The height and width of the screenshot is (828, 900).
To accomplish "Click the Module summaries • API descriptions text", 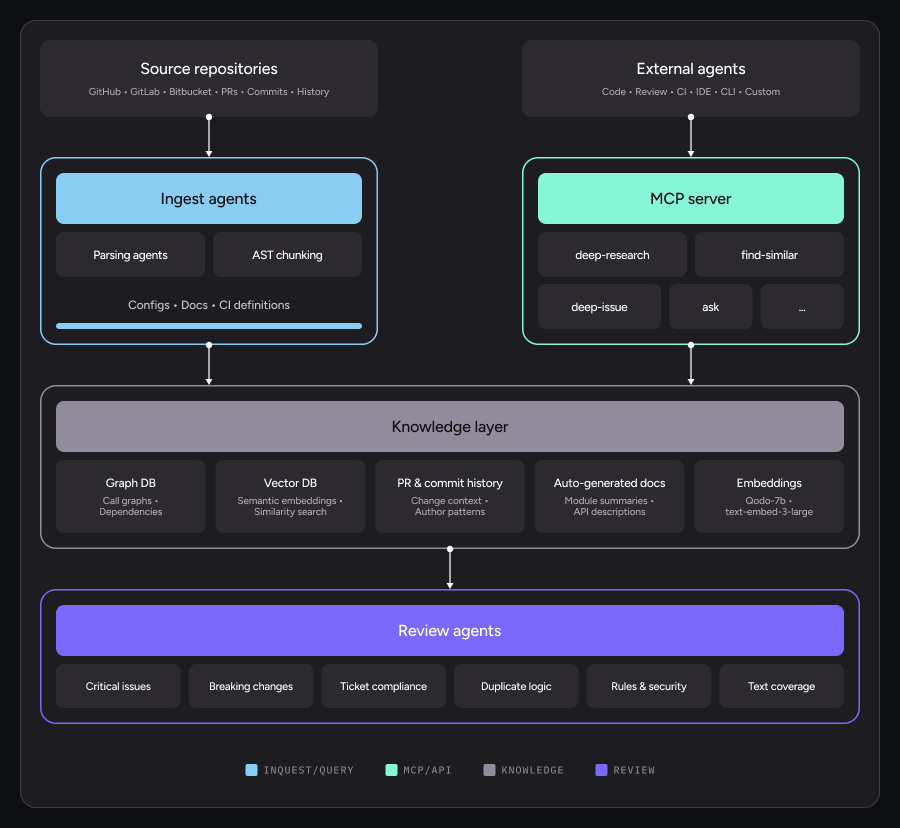I will coord(610,506).
